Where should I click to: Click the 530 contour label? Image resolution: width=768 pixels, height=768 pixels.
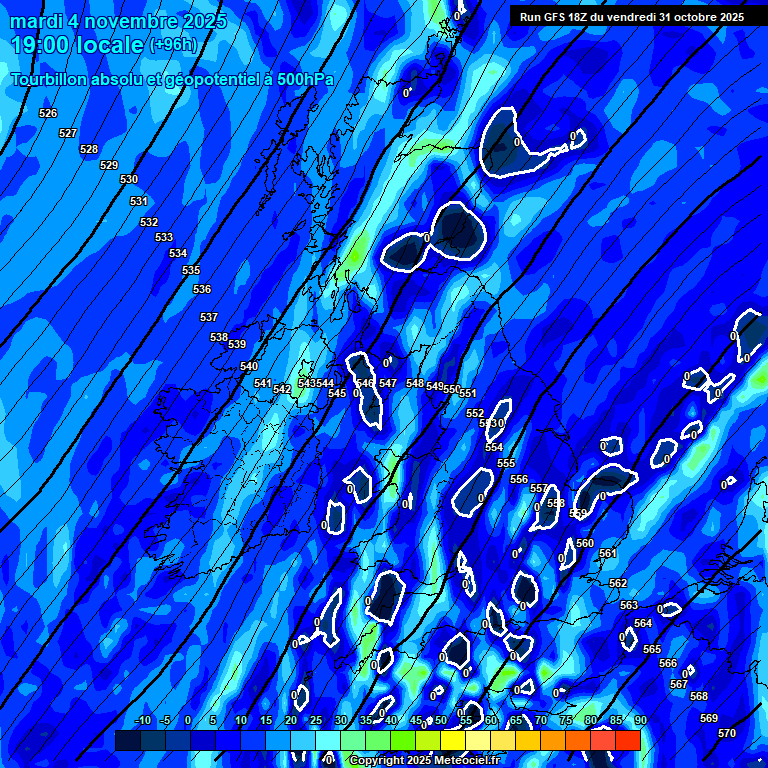tap(129, 179)
